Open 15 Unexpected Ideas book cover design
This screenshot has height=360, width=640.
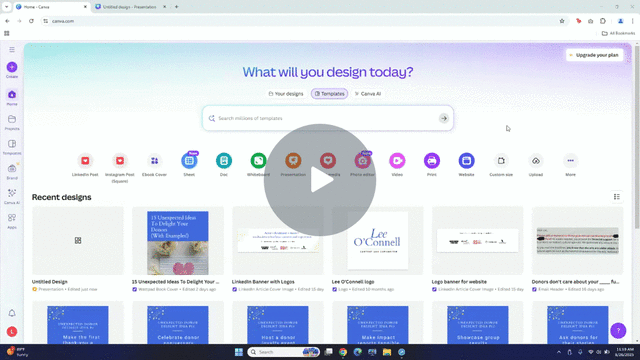[x=178, y=242]
